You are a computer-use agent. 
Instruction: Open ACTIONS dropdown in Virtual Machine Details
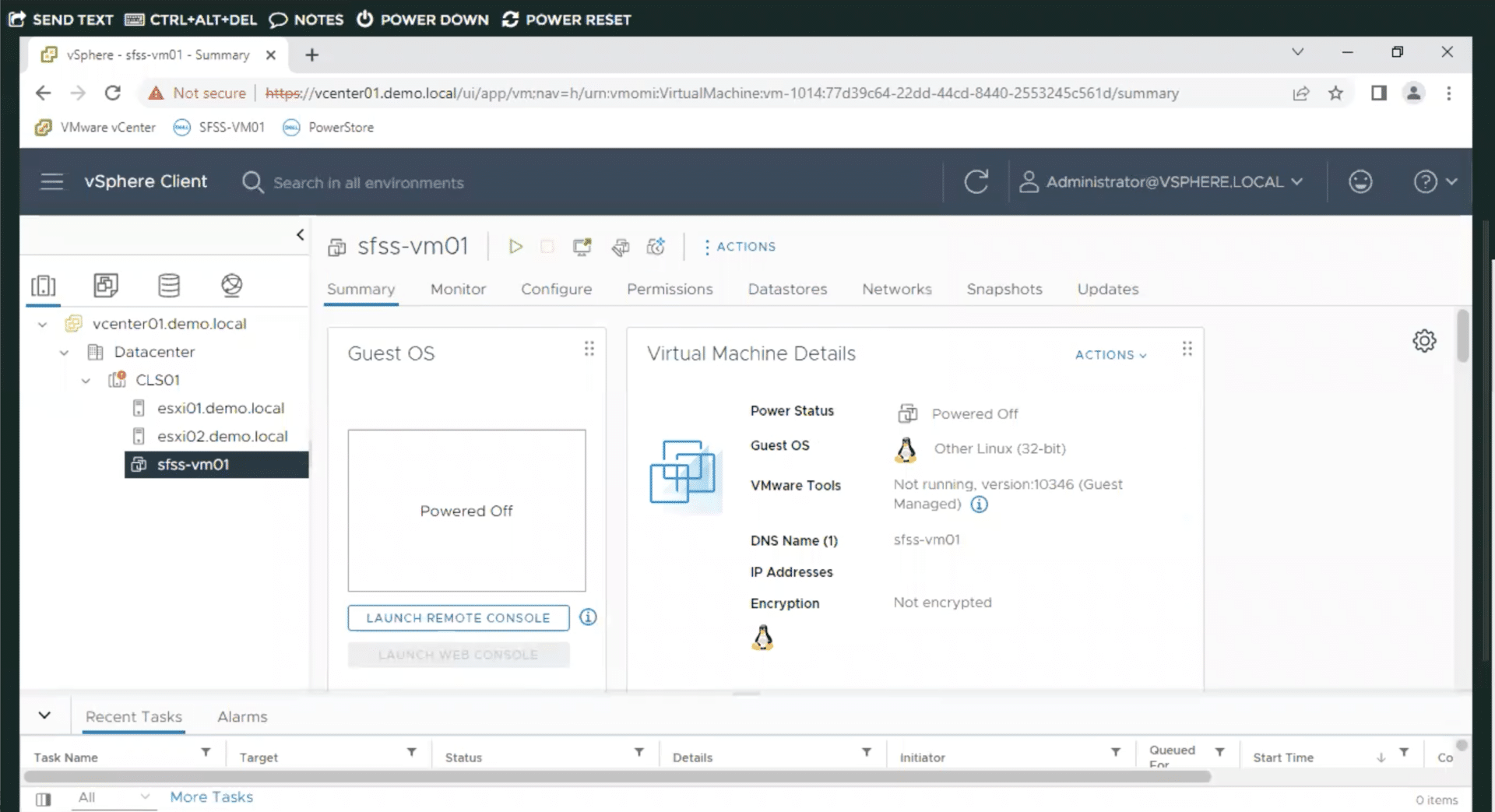point(1111,355)
